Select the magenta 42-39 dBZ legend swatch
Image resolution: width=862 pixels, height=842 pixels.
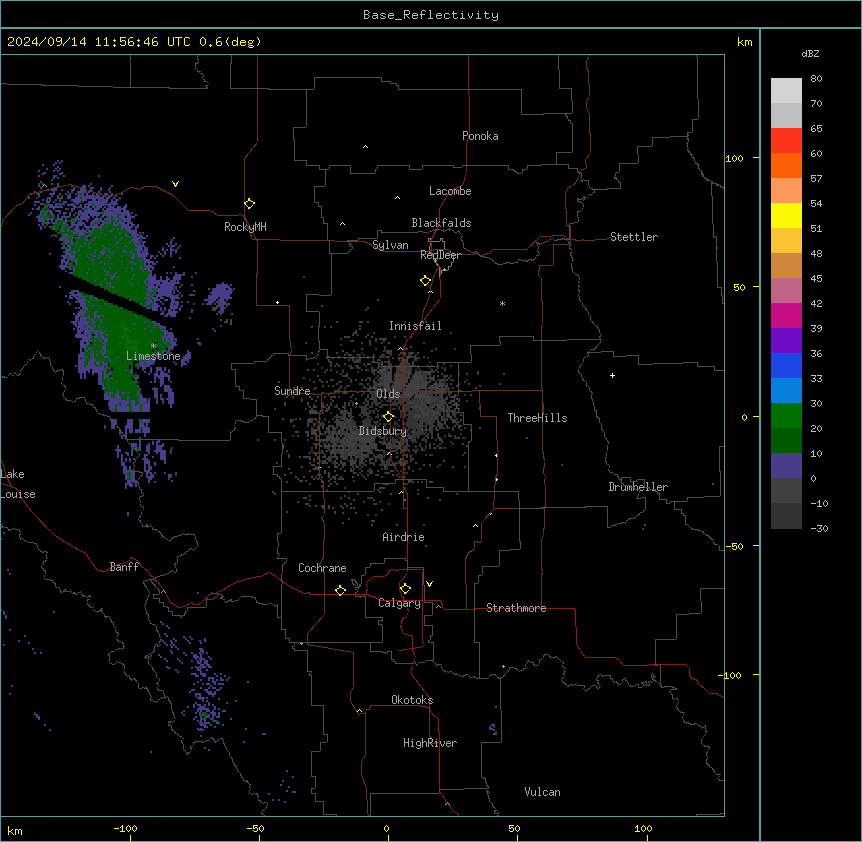[x=786, y=315]
